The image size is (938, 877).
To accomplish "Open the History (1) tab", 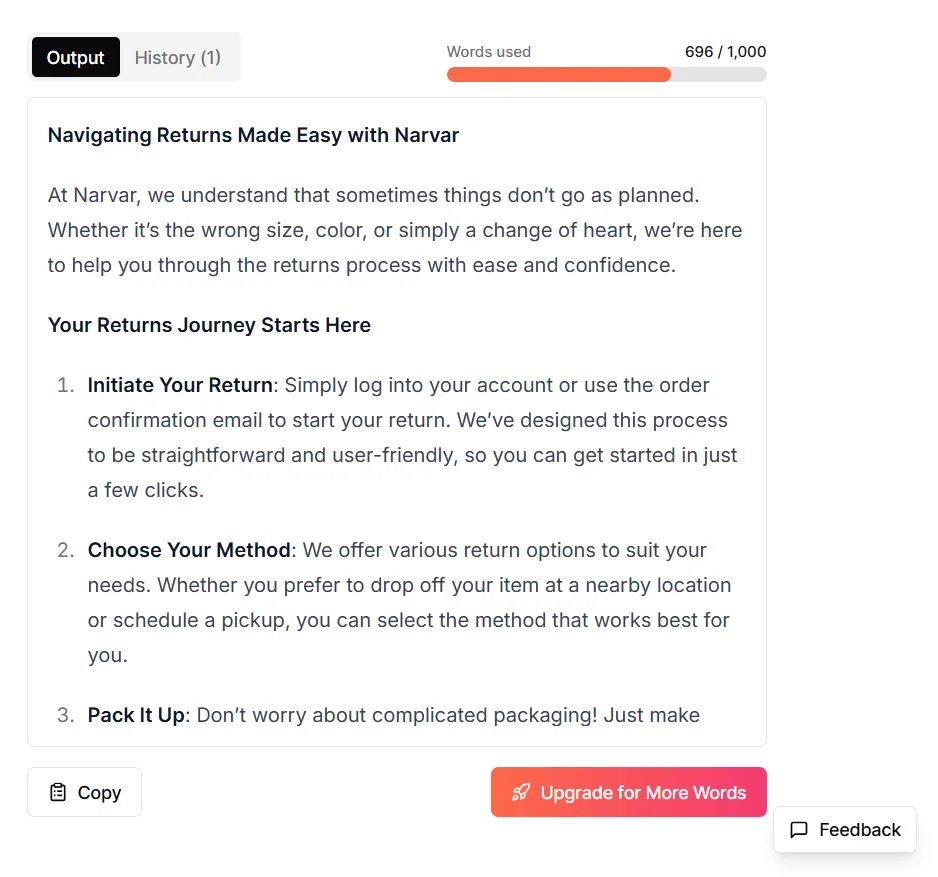I will pos(178,57).
